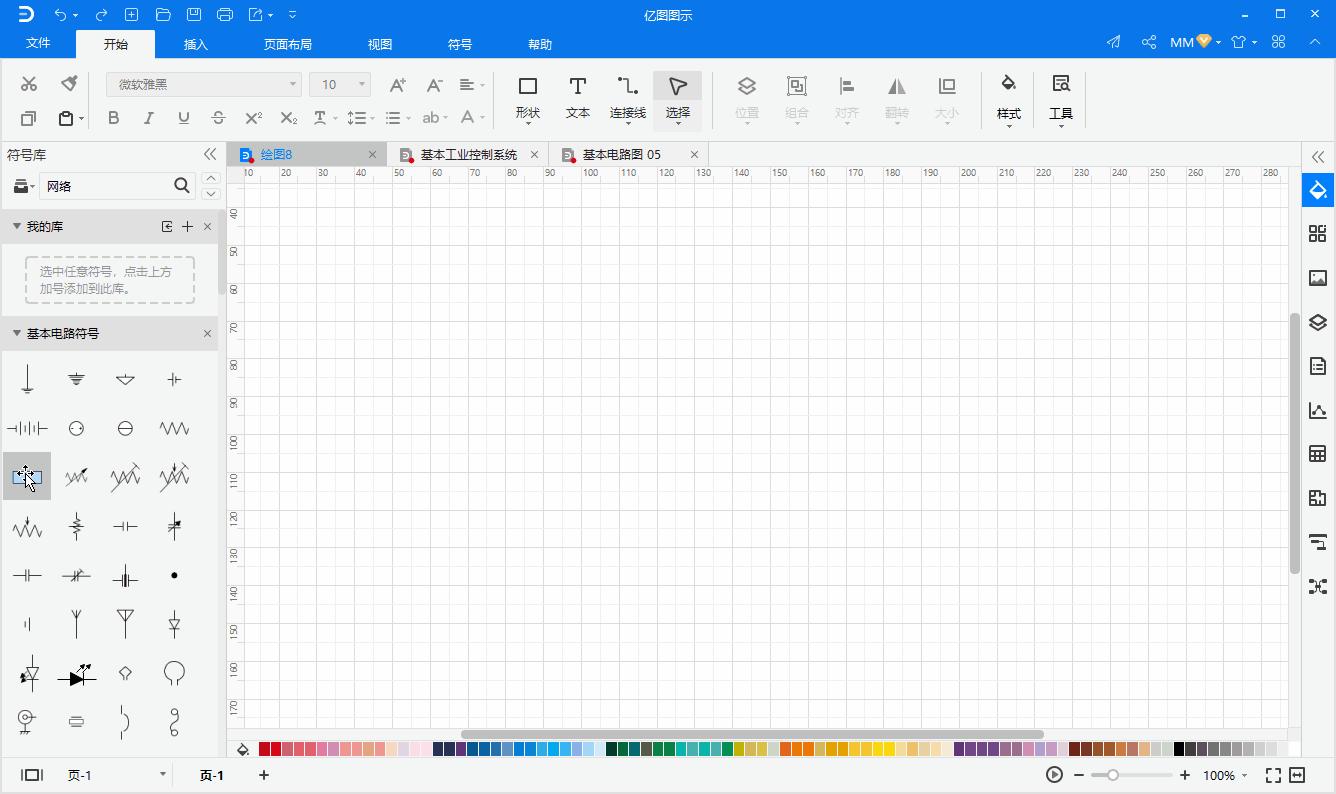Switch to the 视图 ribbon tab

click(x=380, y=44)
